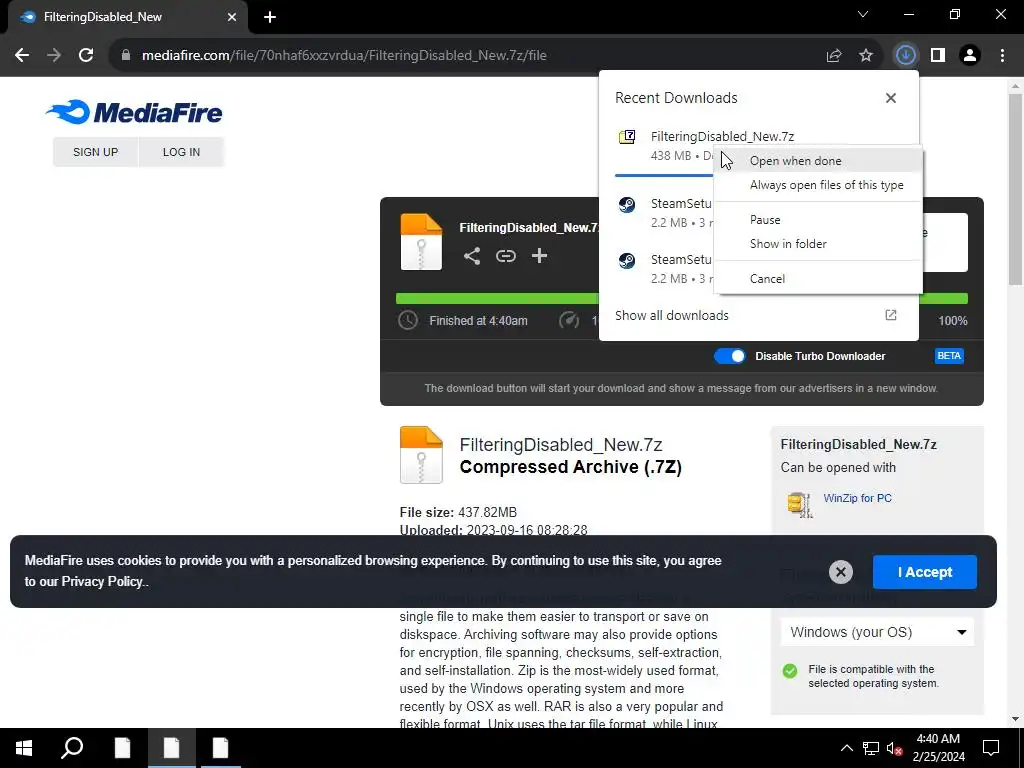This screenshot has width=1024, height=768.
Task: Click Show all downloads
Action: [x=671, y=315]
